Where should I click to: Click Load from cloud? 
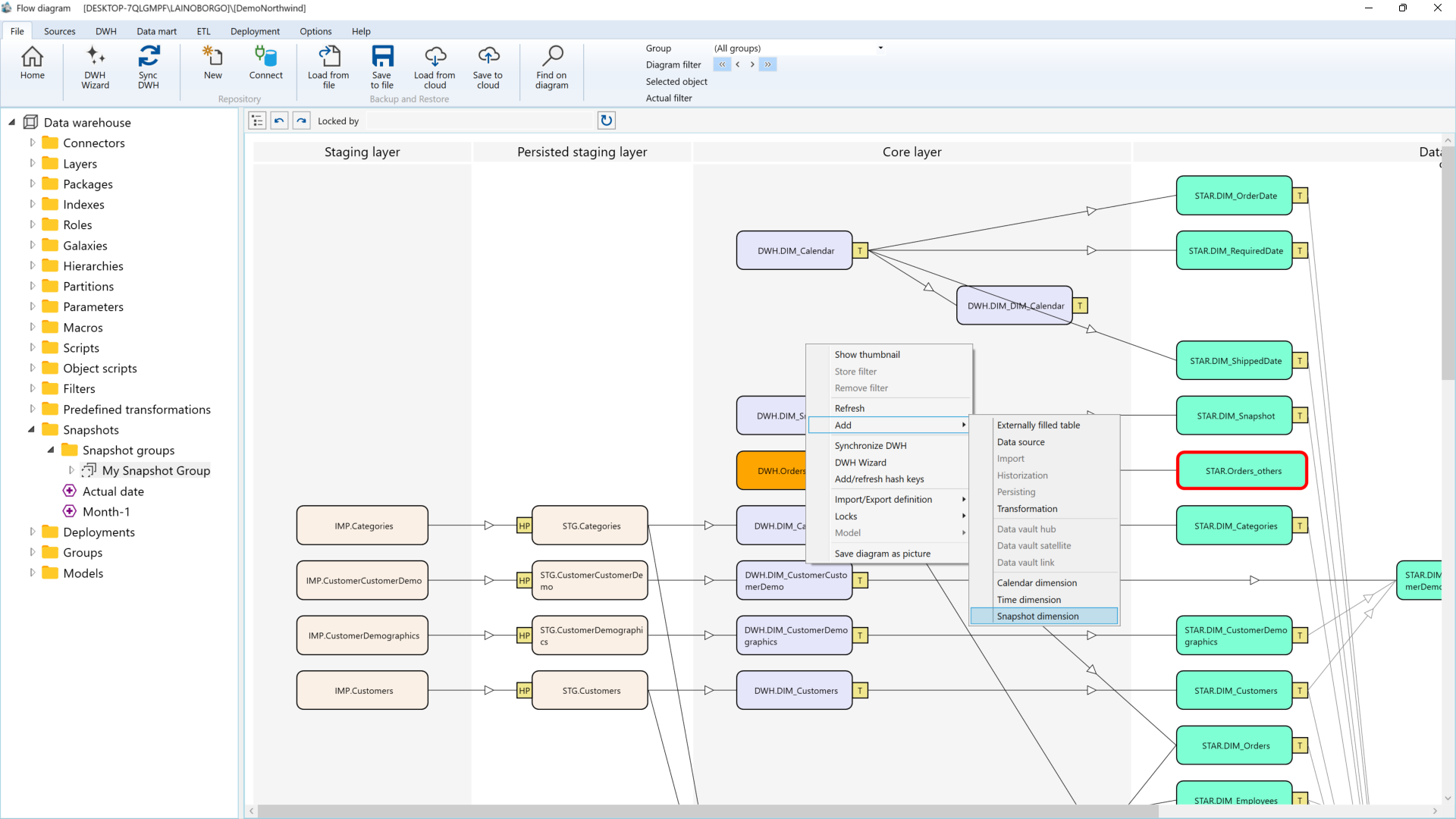tap(435, 68)
